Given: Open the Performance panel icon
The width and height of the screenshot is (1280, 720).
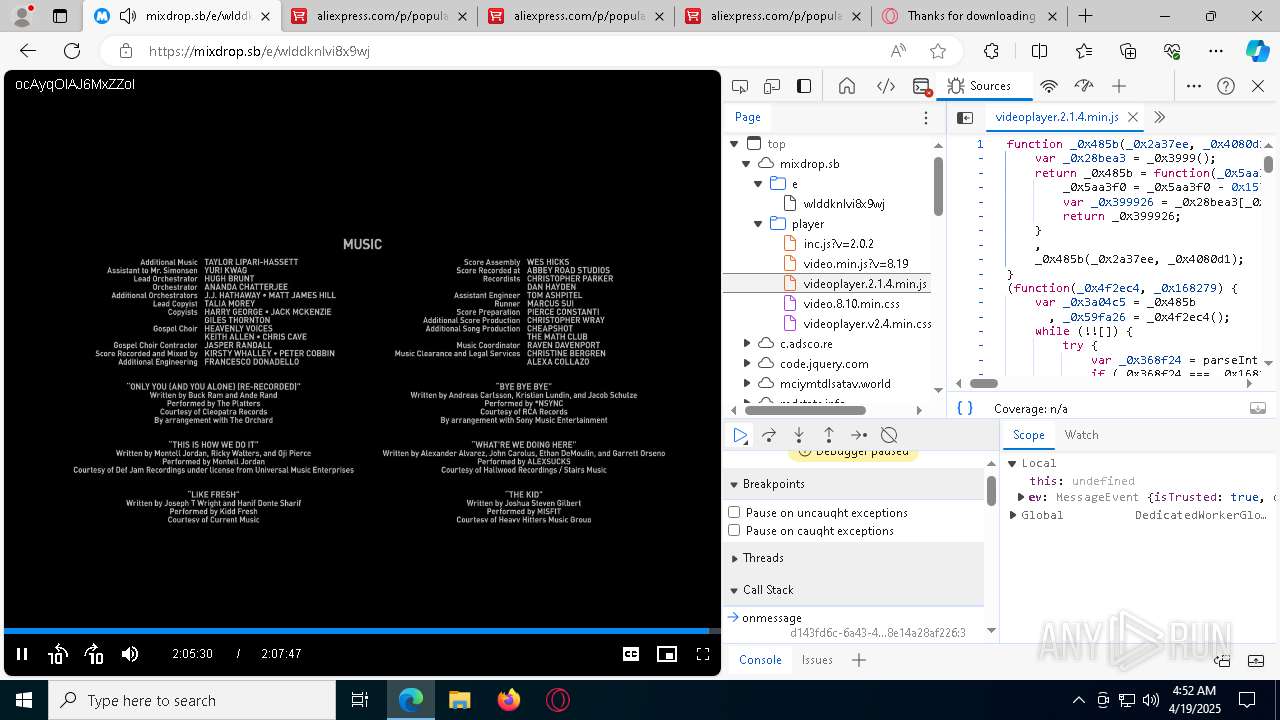Looking at the screenshot, I should (x=1084, y=86).
